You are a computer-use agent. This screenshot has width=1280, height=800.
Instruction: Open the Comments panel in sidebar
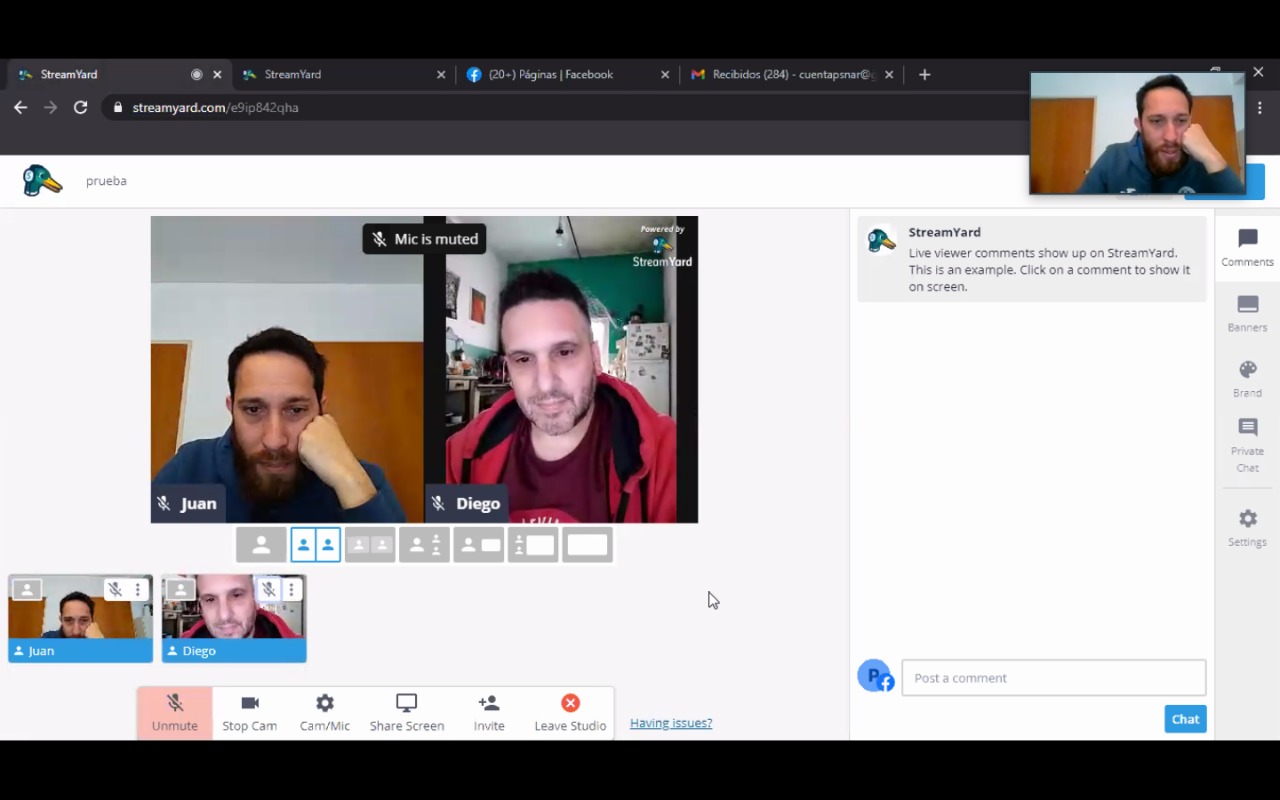(1247, 247)
